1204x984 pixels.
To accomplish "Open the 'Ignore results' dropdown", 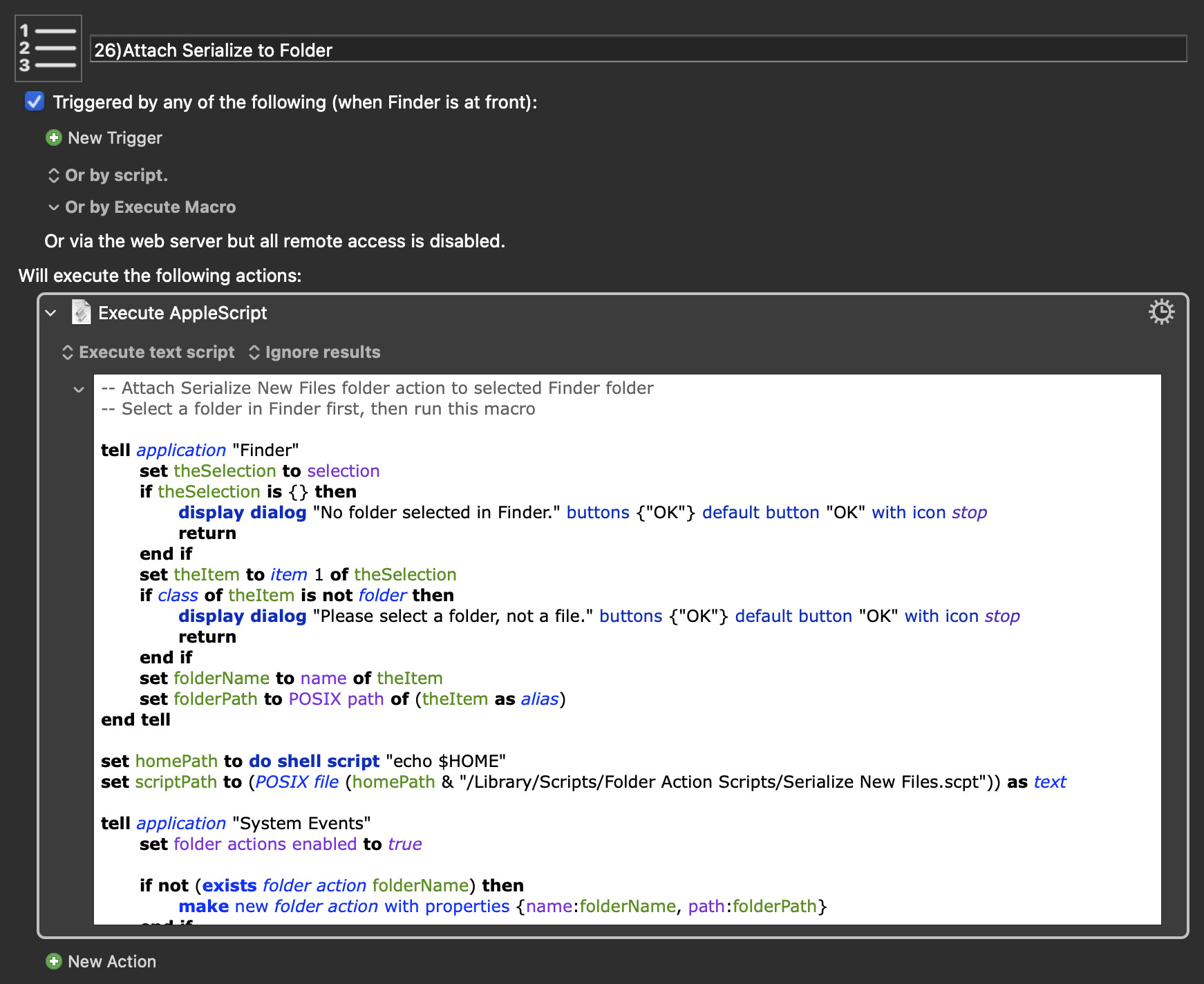I will (x=314, y=352).
